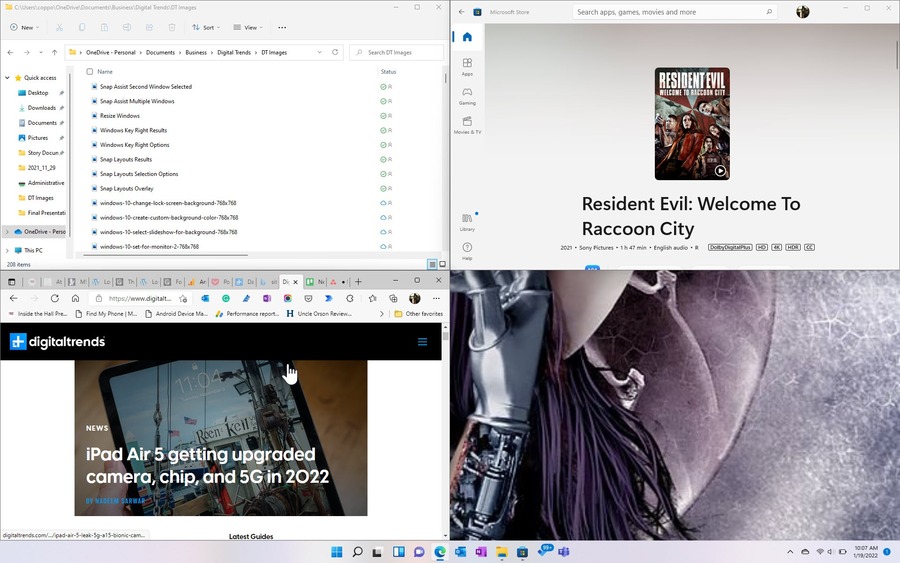
Task: Click the digitaltrends logo
Action: click(57, 342)
